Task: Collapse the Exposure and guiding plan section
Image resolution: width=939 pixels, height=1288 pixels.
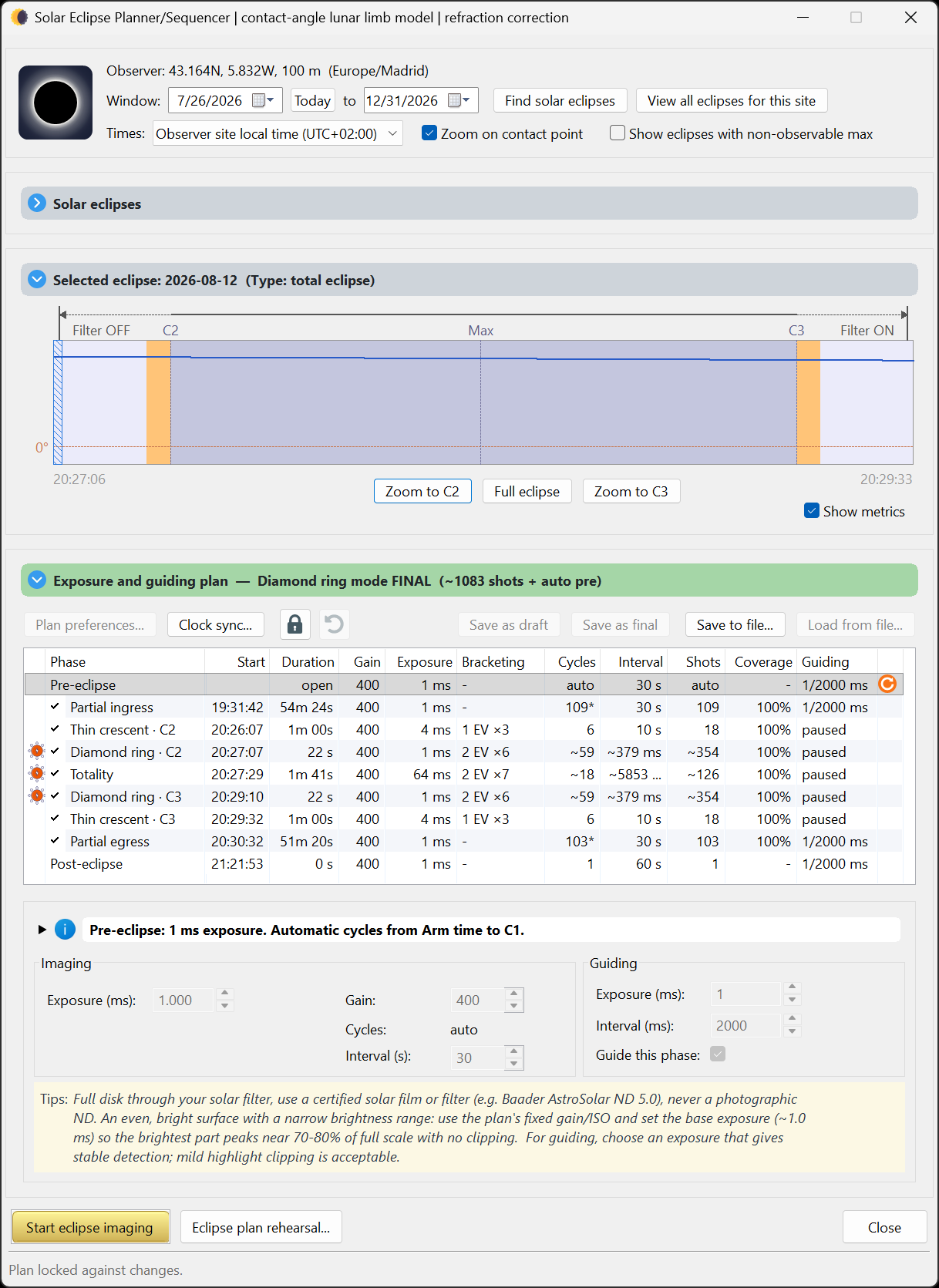Action: pos(37,580)
